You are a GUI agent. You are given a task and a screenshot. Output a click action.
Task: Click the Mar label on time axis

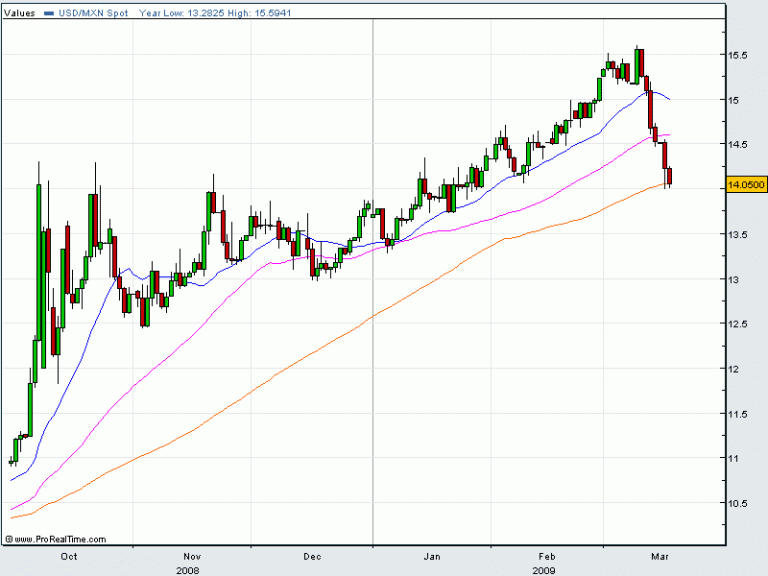tap(663, 554)
